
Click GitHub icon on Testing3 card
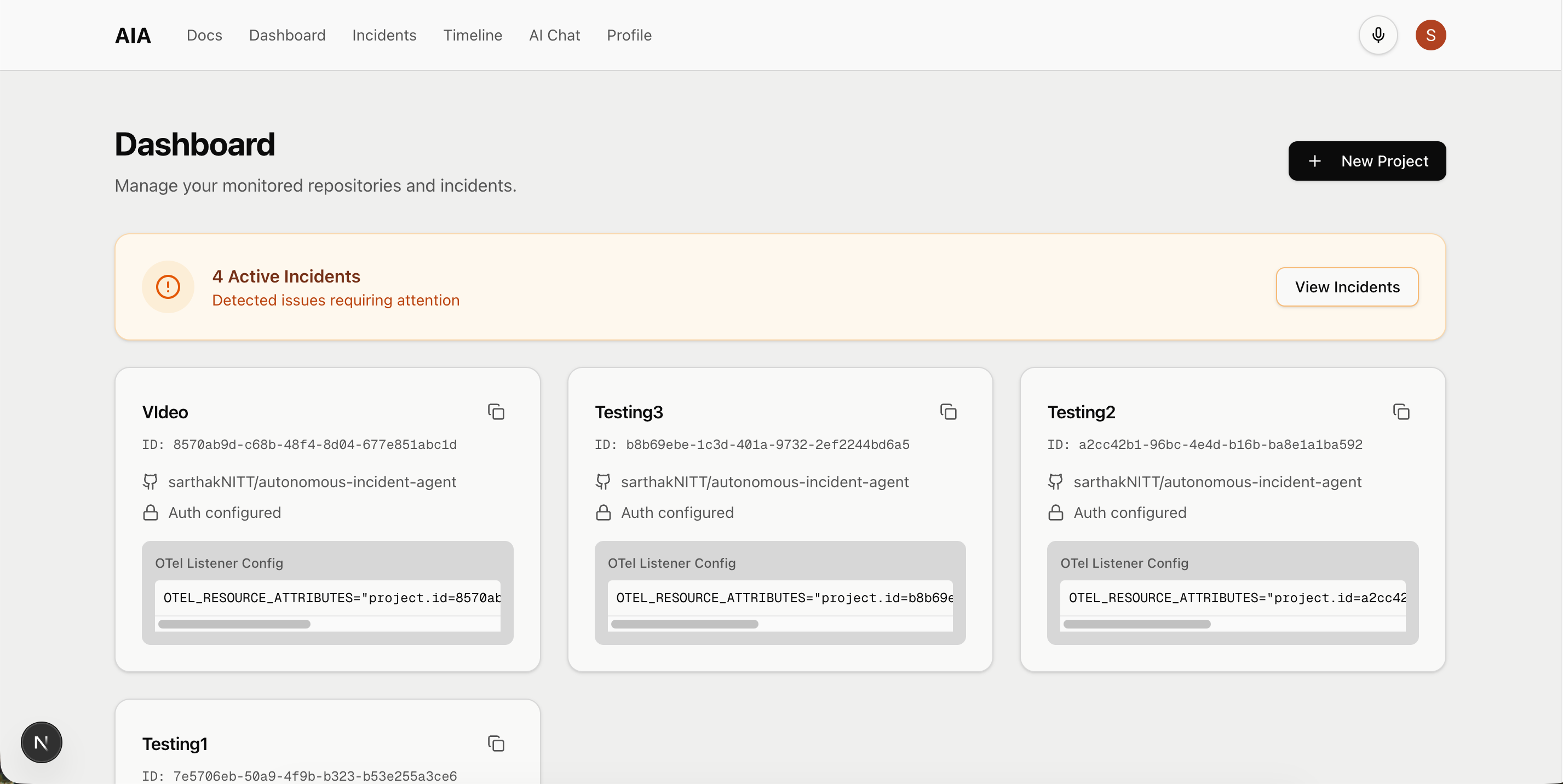[602, 481]
